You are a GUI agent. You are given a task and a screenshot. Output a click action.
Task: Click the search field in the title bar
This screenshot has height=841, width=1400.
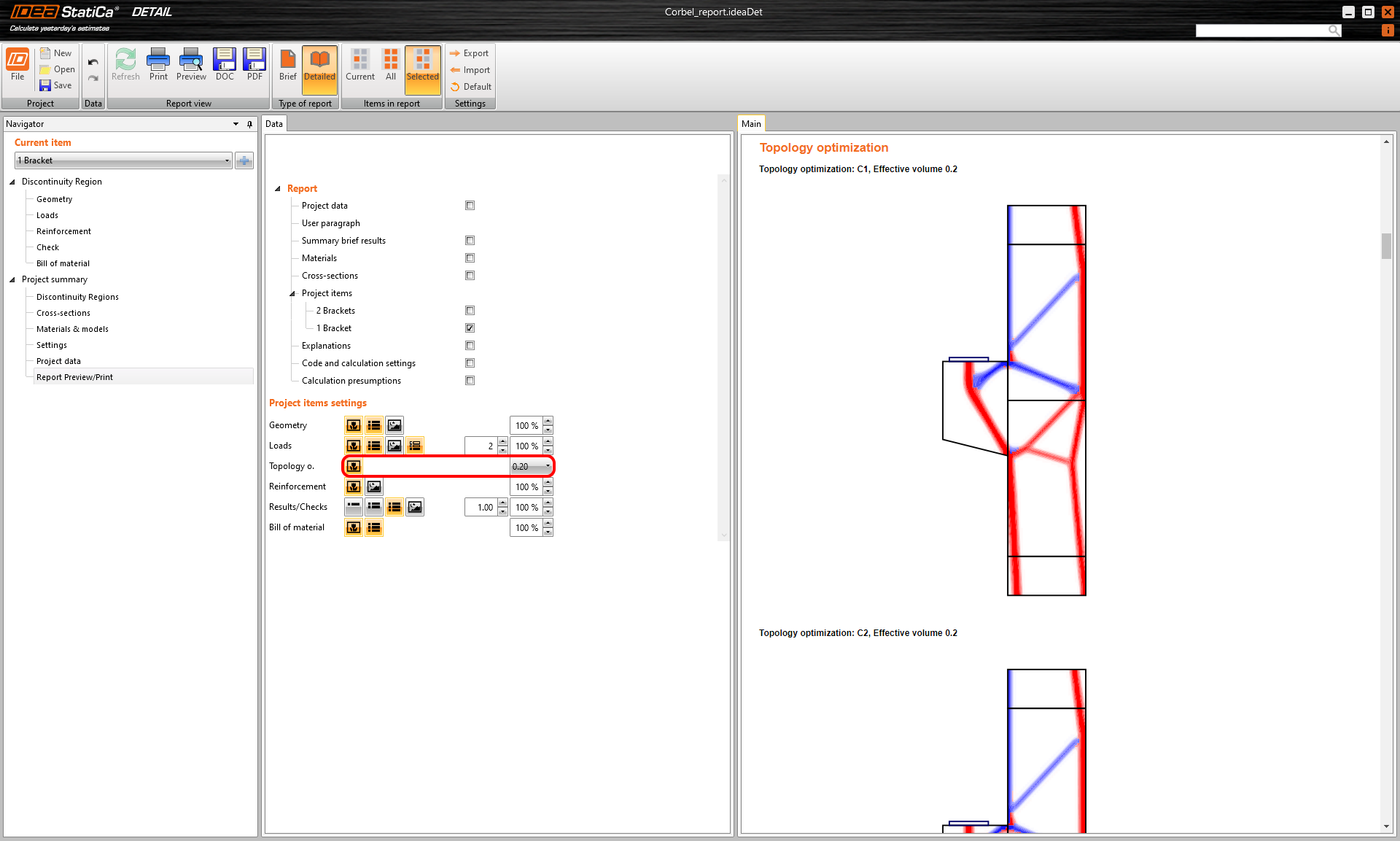(1261, 30)
